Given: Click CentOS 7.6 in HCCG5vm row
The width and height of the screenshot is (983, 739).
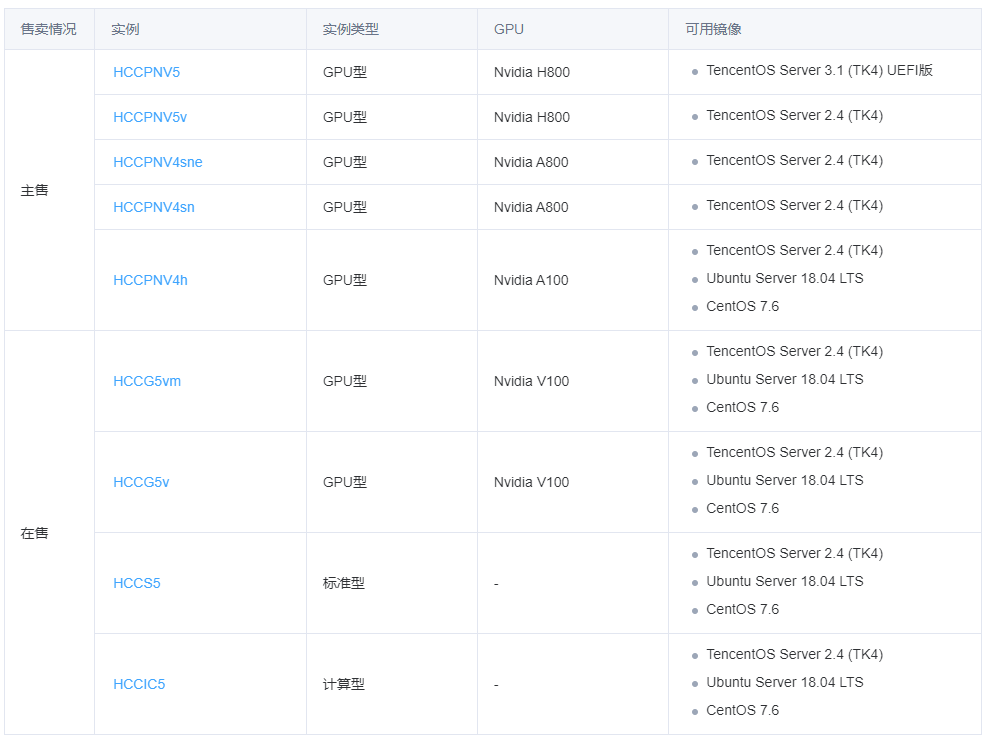Looking at the screenshot, I should click(x=742, y=407).
